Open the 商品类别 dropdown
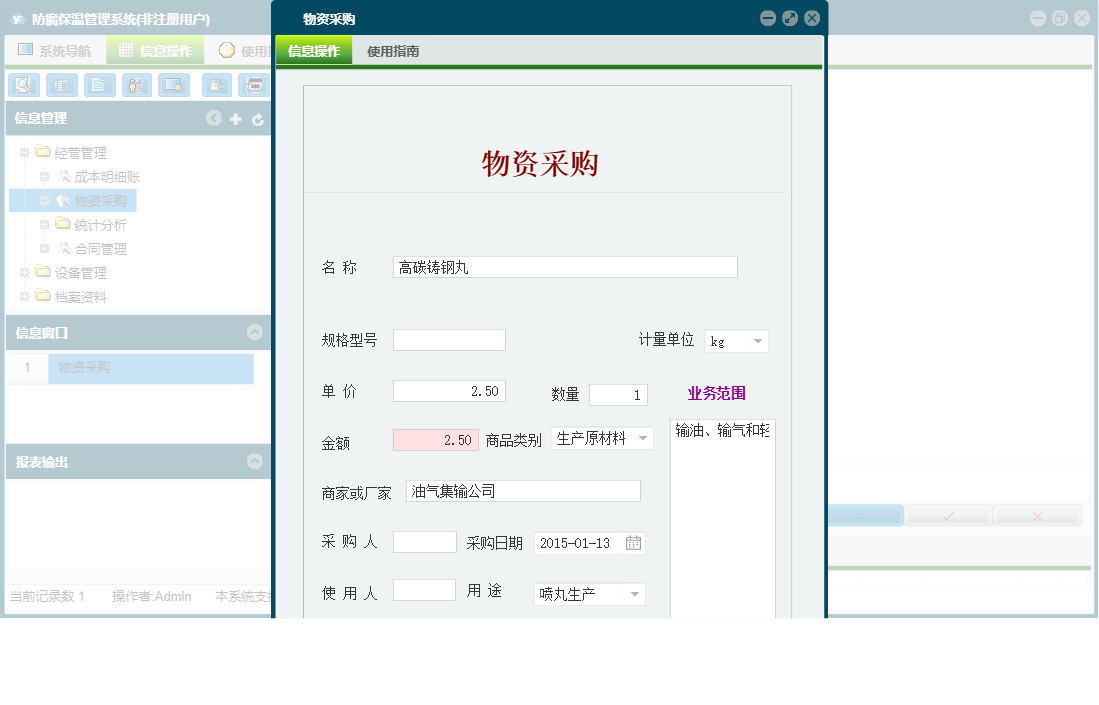The height and width of the screenshot is (705, 1099). 644,438
